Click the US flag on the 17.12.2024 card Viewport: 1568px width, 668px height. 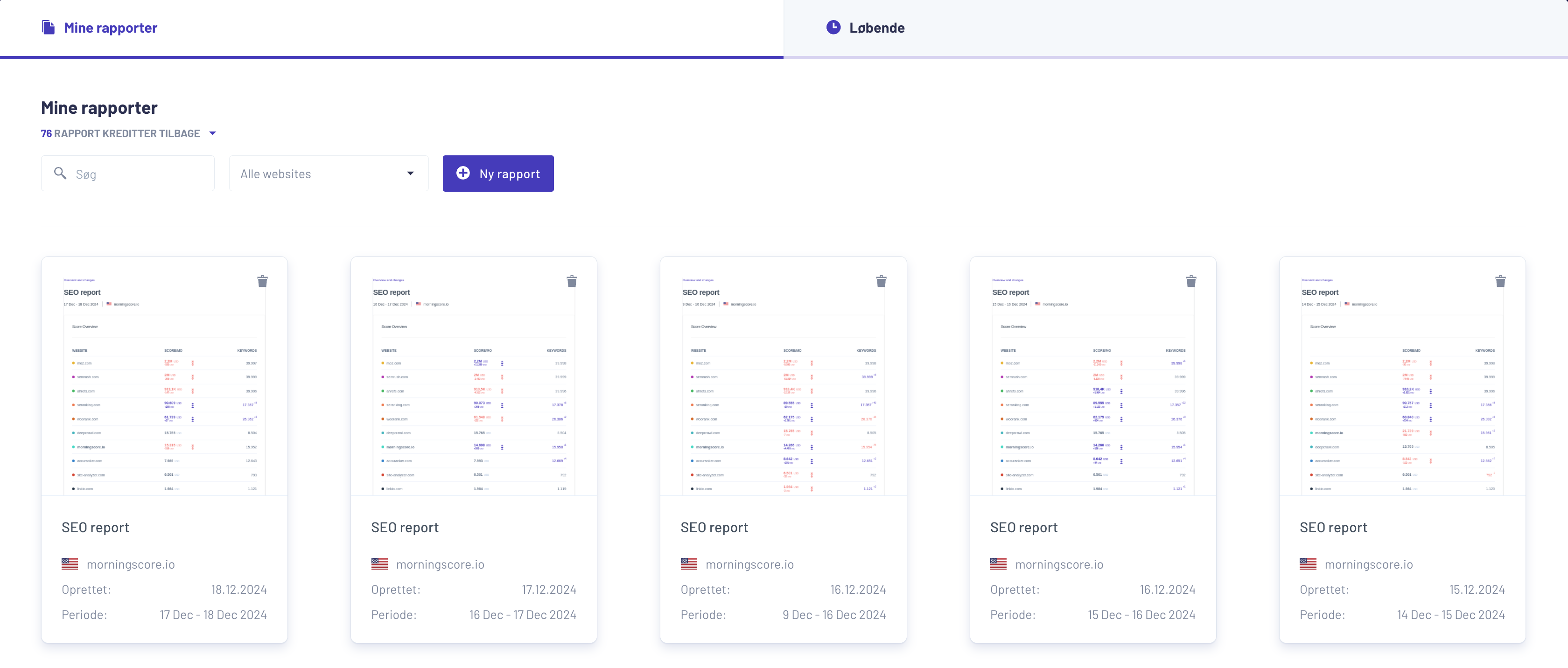380,564
